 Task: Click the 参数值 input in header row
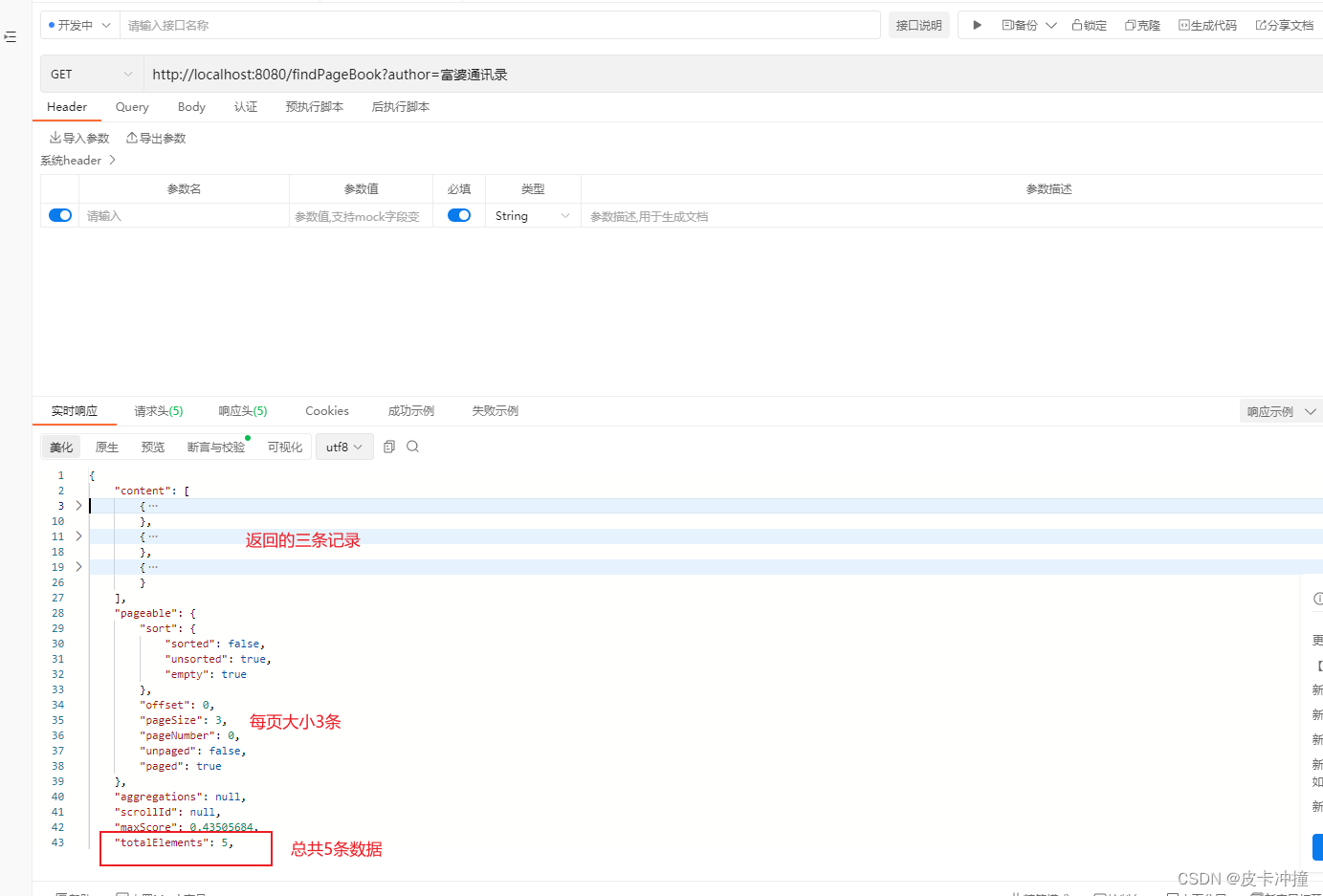click(x=361, y=216)
